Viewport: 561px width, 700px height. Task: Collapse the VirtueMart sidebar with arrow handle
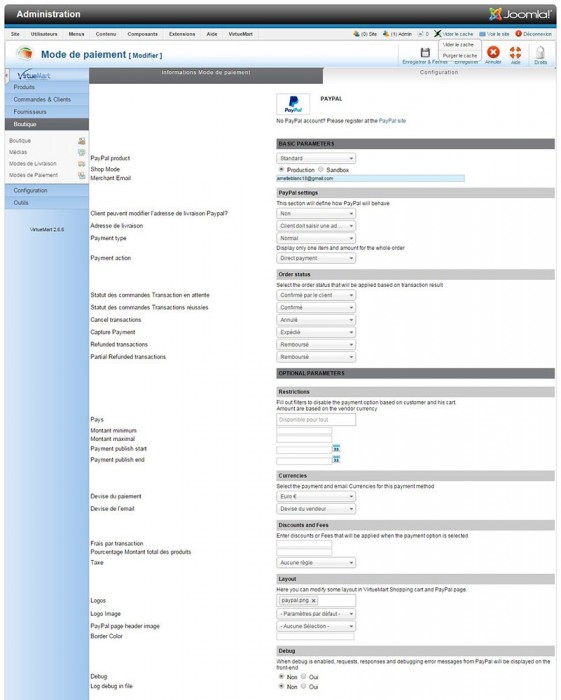point(7,76)
